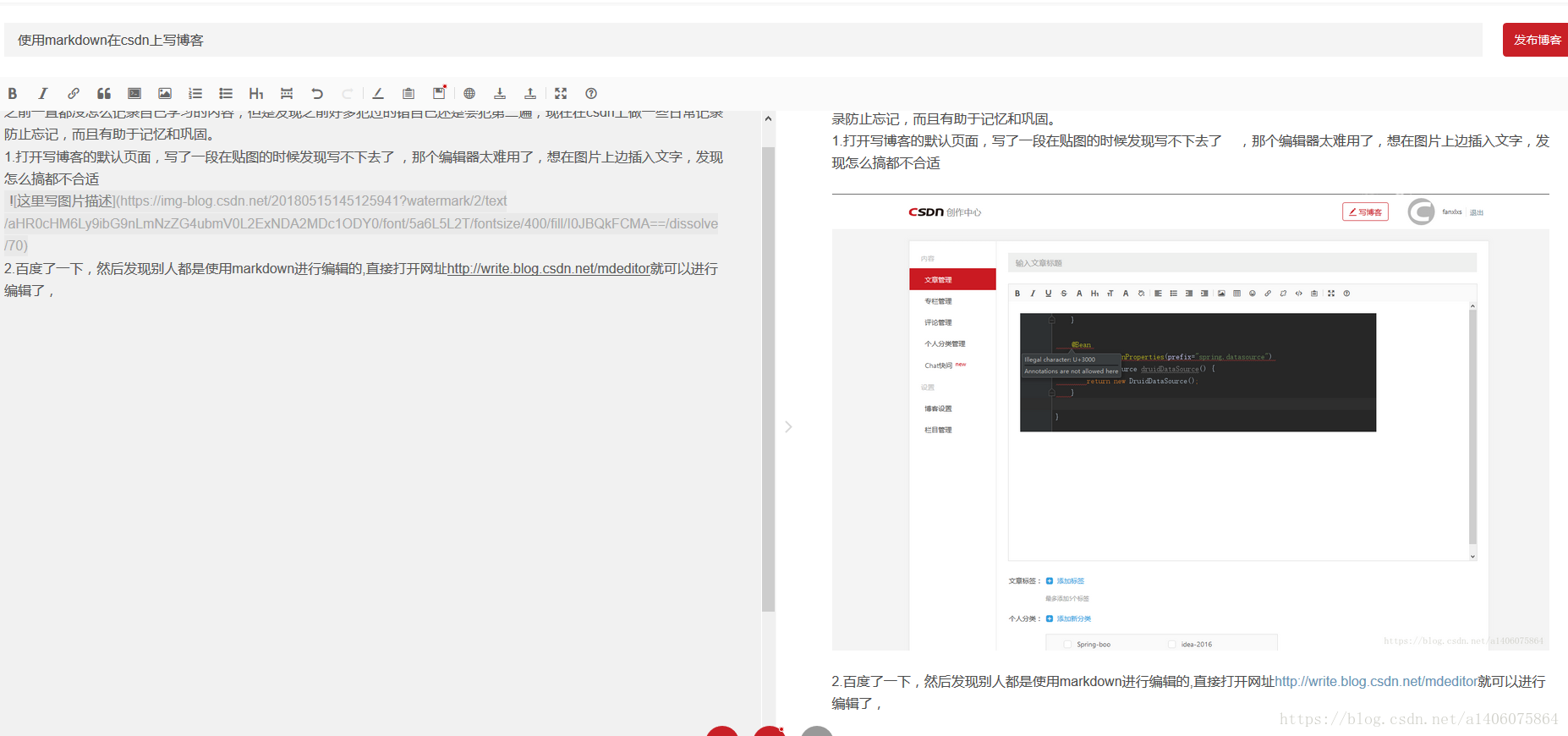This screenshot has height=736, width=1568.
Task: Click the underlined mdeditor URL in the editor pane
Action: 548,268
